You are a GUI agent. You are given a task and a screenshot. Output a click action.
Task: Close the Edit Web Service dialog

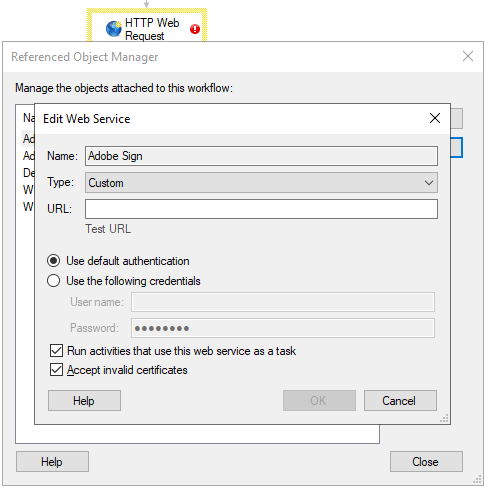point(435,118)
